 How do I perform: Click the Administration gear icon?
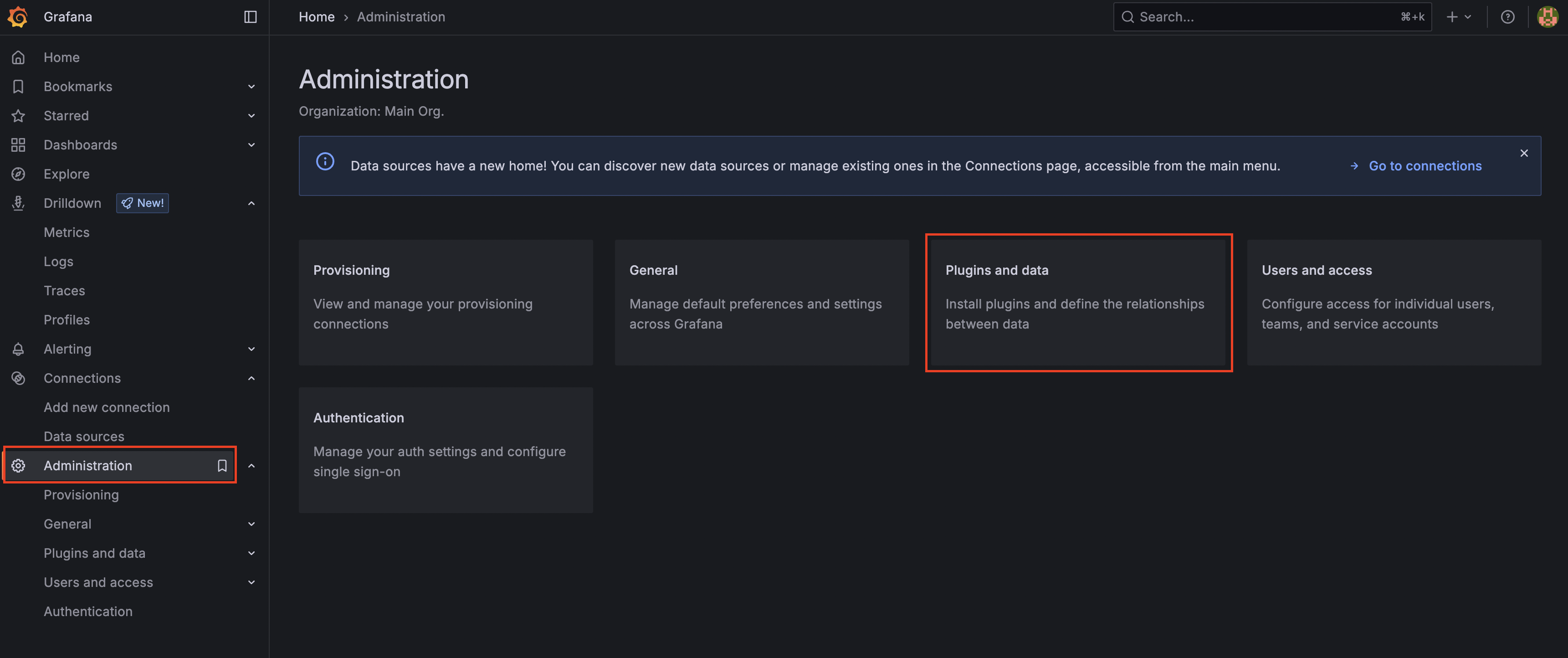[18, 466]
